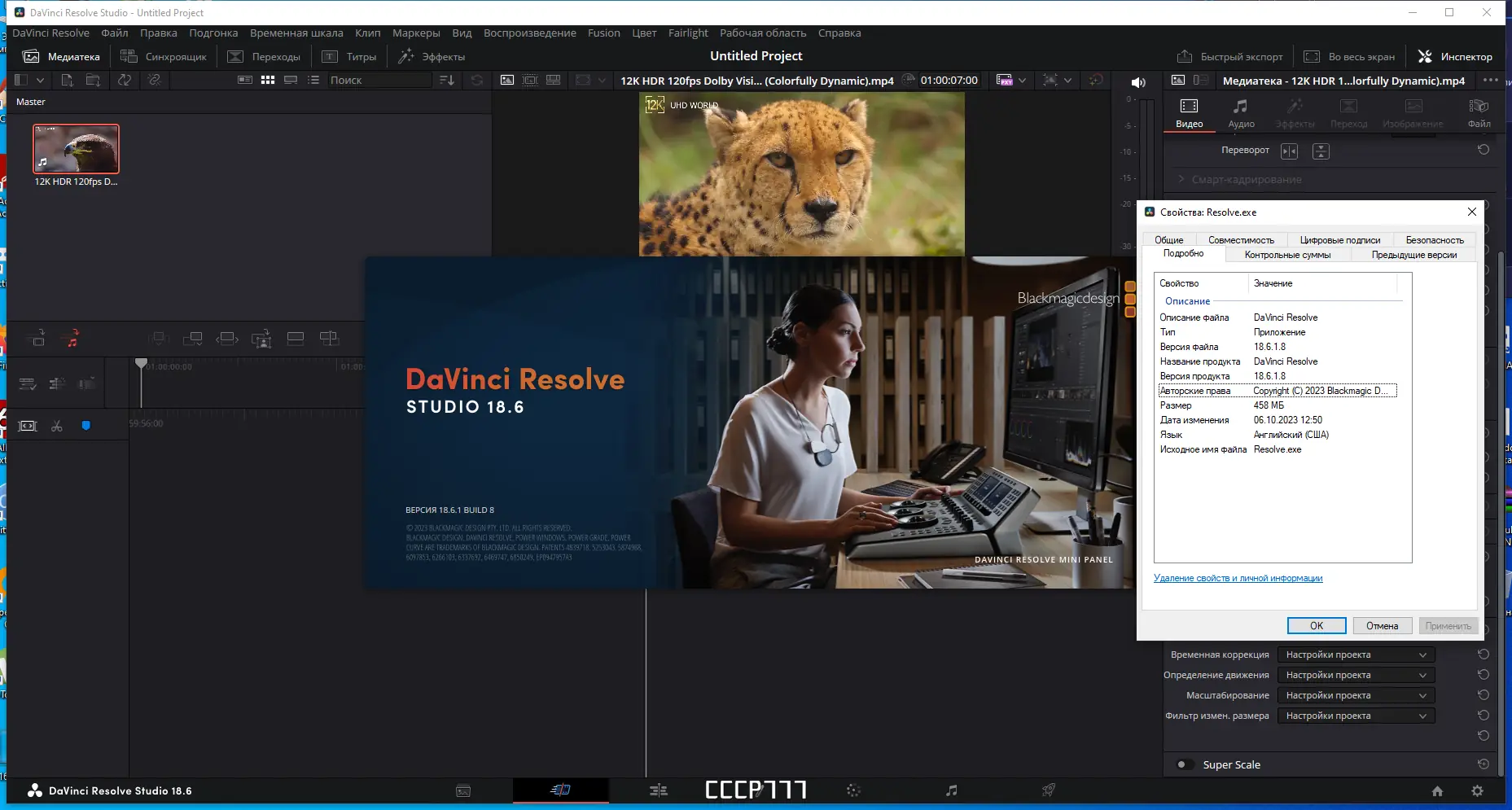Open the Эффекты panel in the top toolbar
This screenshot has height=810, width=1512.
(432, 56)
